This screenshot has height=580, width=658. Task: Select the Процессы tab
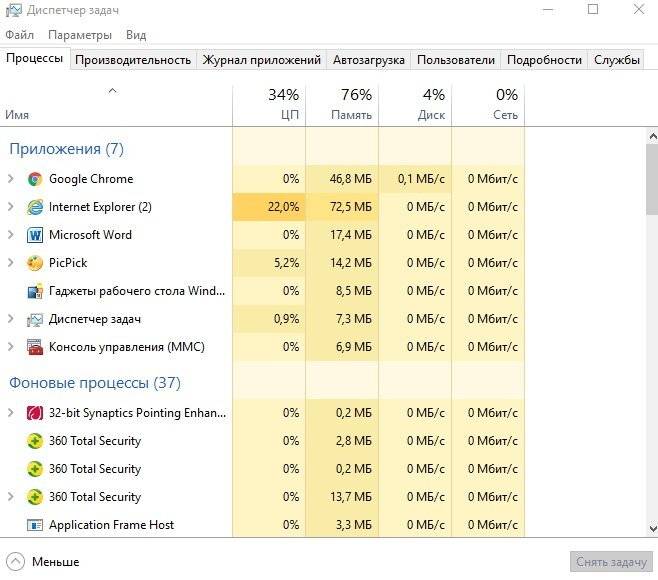[x=35, y=58]
